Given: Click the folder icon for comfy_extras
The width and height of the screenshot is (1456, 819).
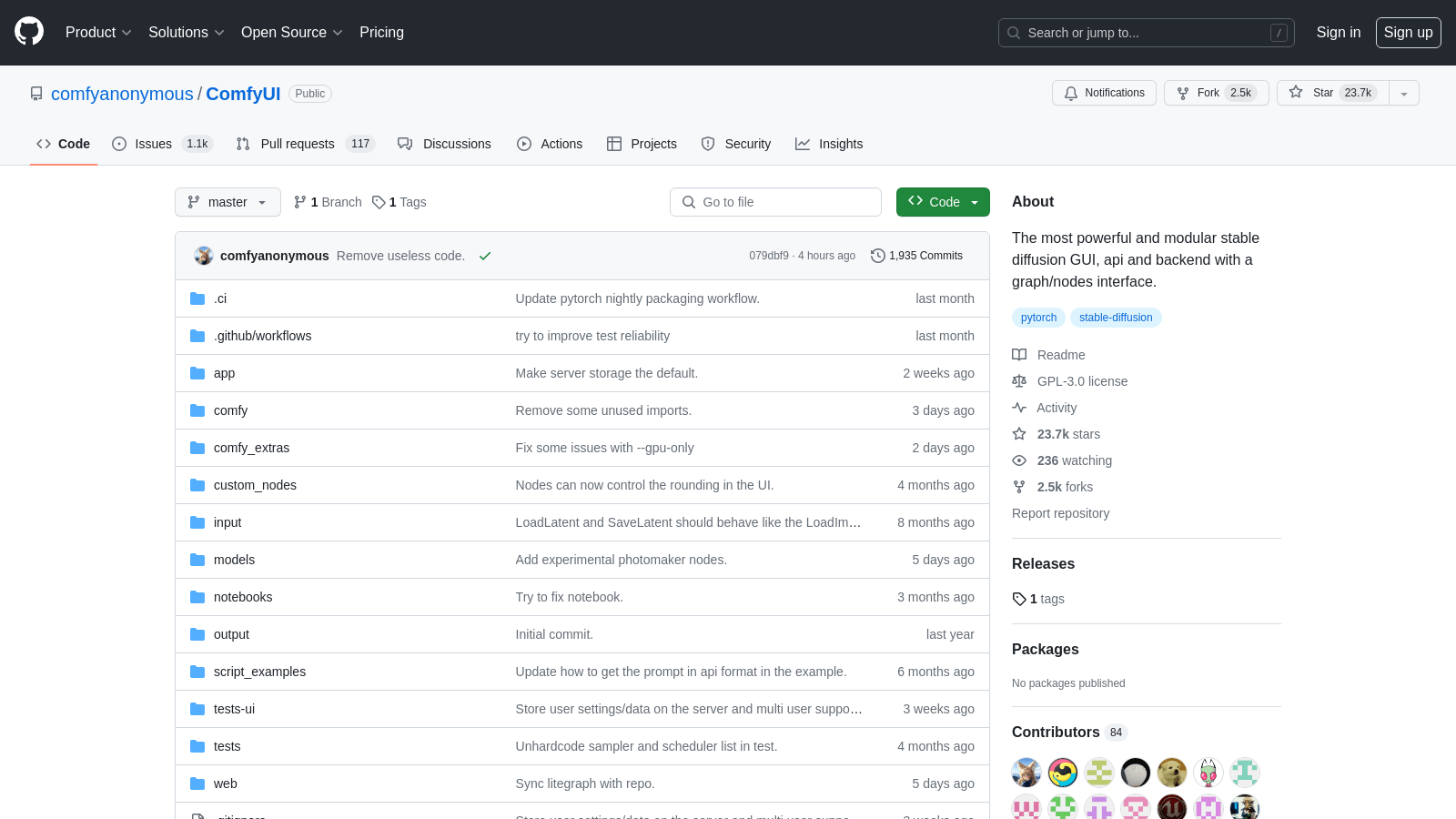Looking at the screenshot, I should click(197, 448).
